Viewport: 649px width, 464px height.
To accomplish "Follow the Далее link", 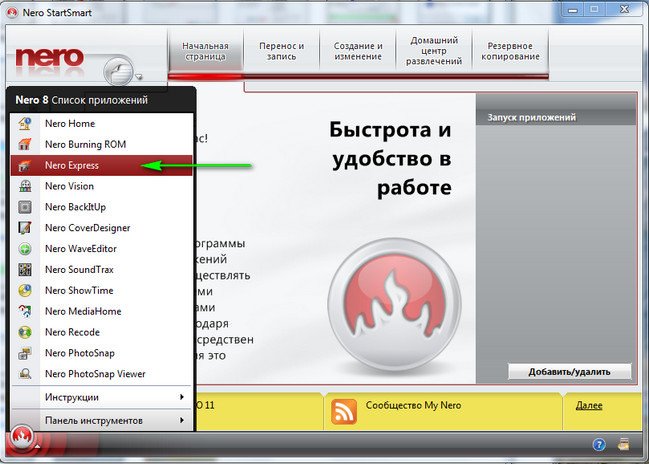I will (x=589, y=405).
